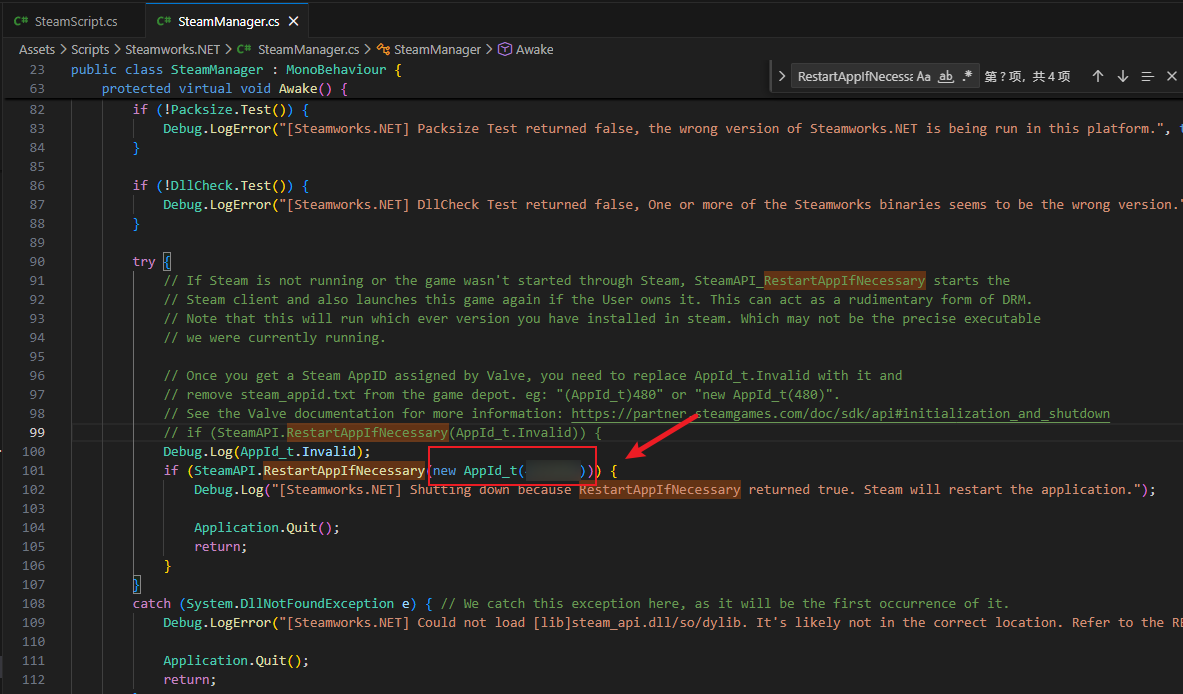Click the Assets breadcrumb segment
This screenshot has width=1183, height=694.
point(37,49)
